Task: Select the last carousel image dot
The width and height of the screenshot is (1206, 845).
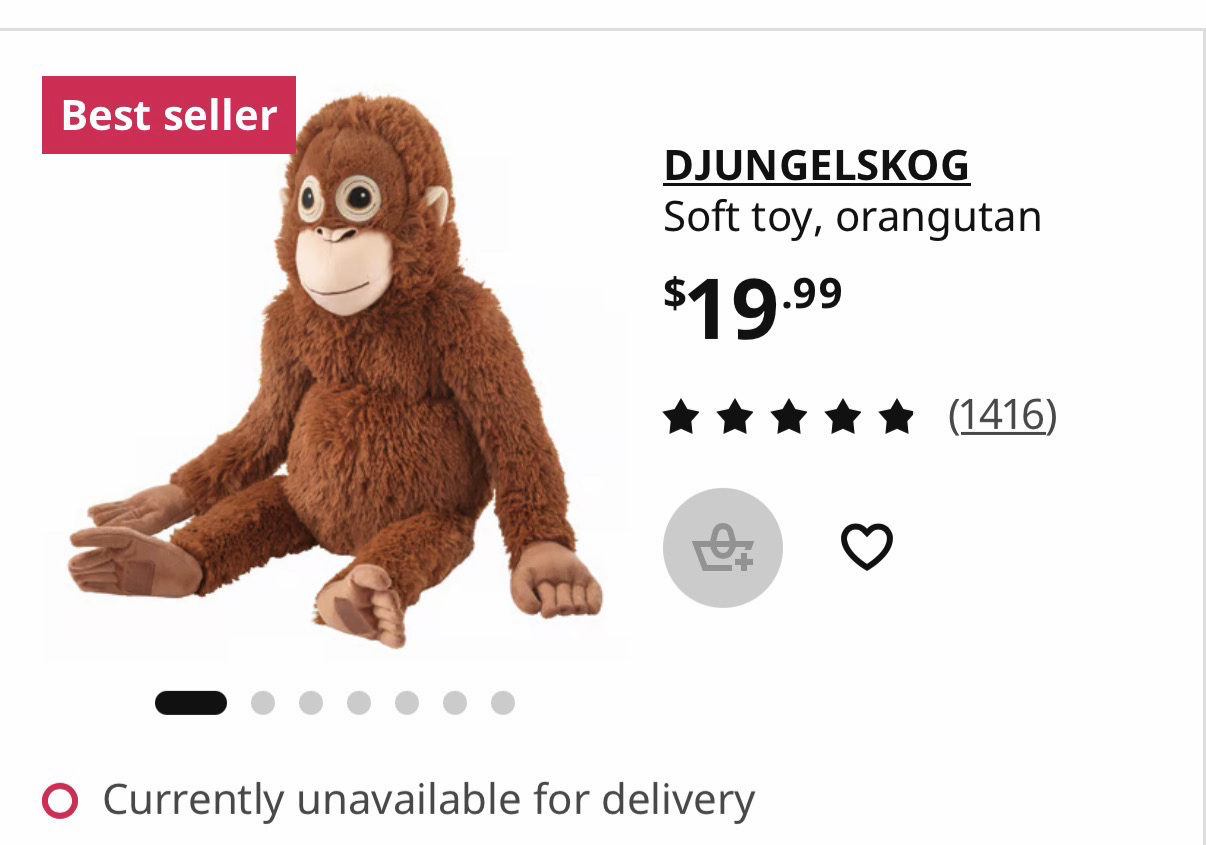Action: tap(503, 703)
